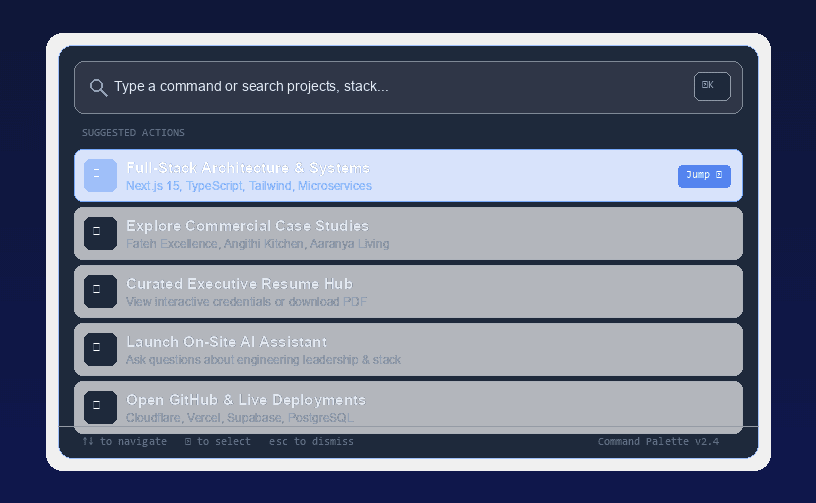Click the Launch On-Site AI Assistant icon

pyautogui.click(x=100, y=349)
